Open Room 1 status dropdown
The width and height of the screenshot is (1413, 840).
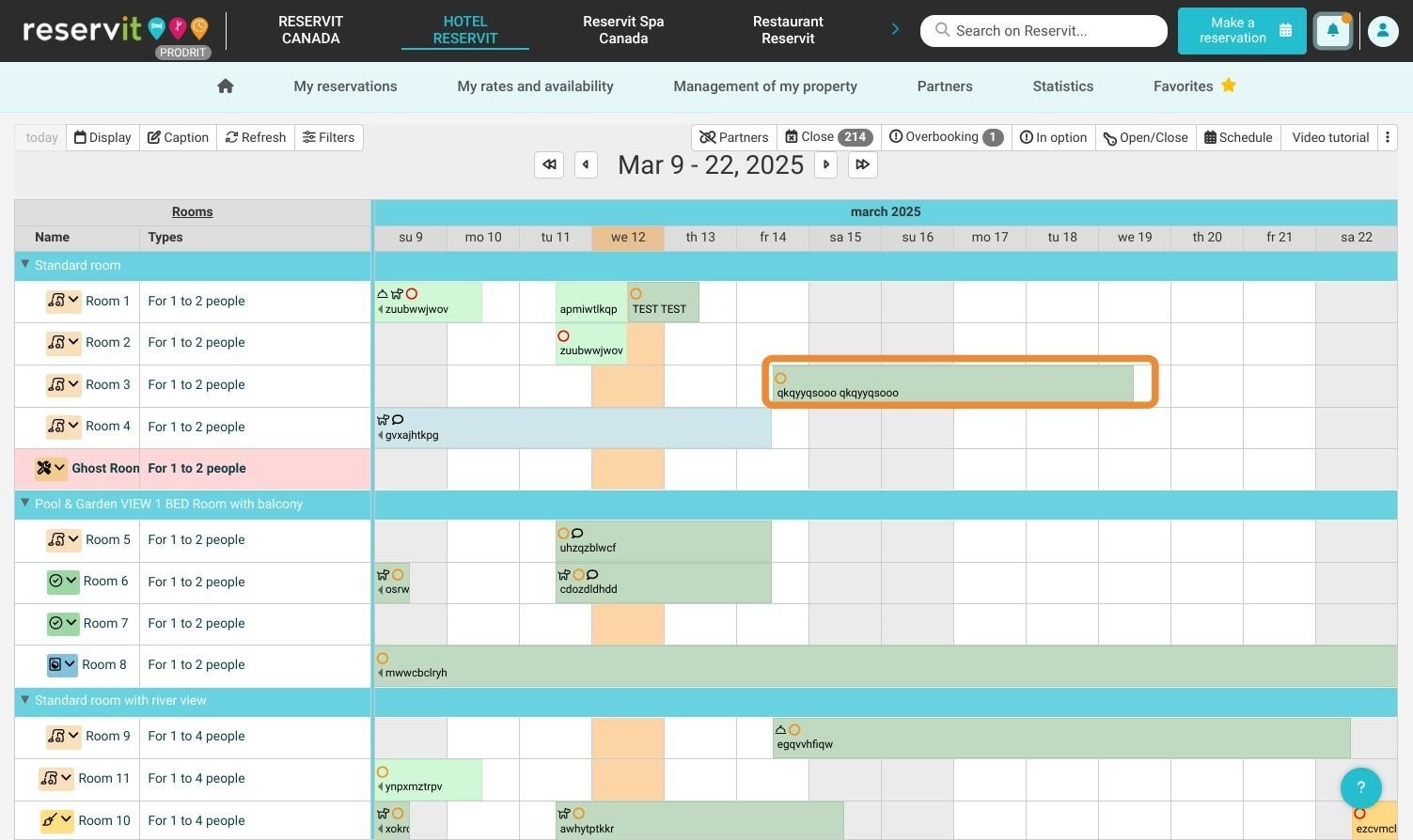pyautogui.click(x=64, y=301)
